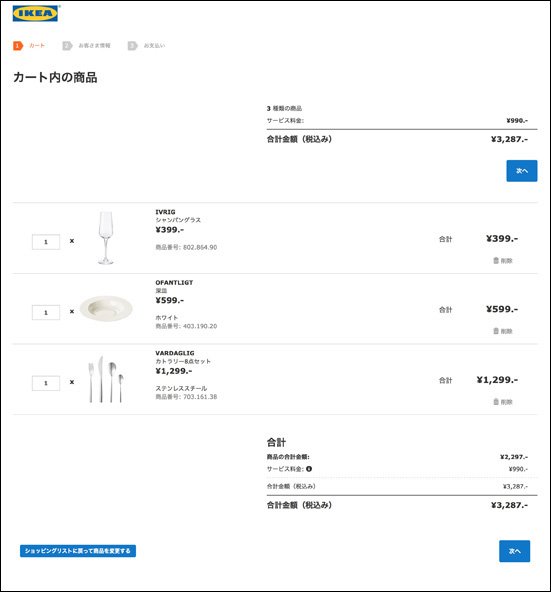This screenshot has width=551, height=592.
Task: Click the OFANTLIGT quantity field
Action: click(46, 313)
